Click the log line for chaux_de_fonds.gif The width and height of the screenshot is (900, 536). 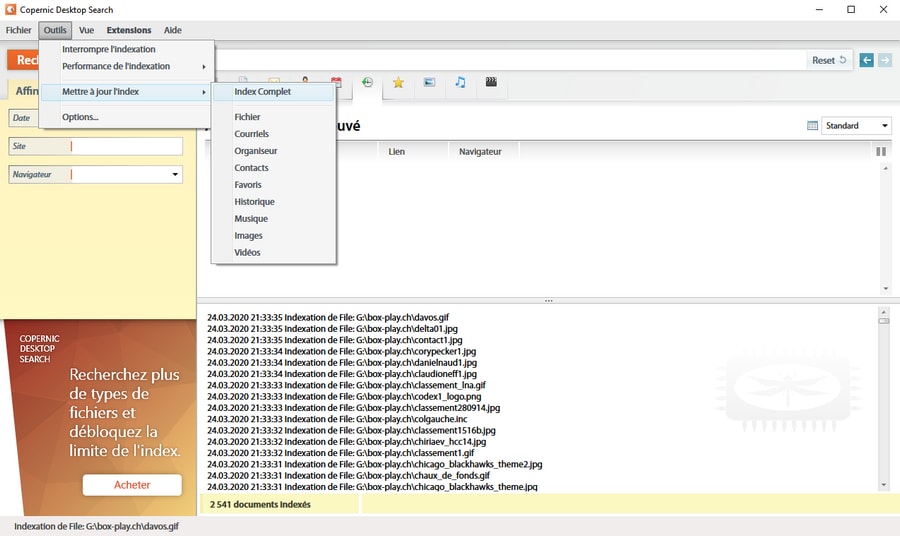pos(348,476)
